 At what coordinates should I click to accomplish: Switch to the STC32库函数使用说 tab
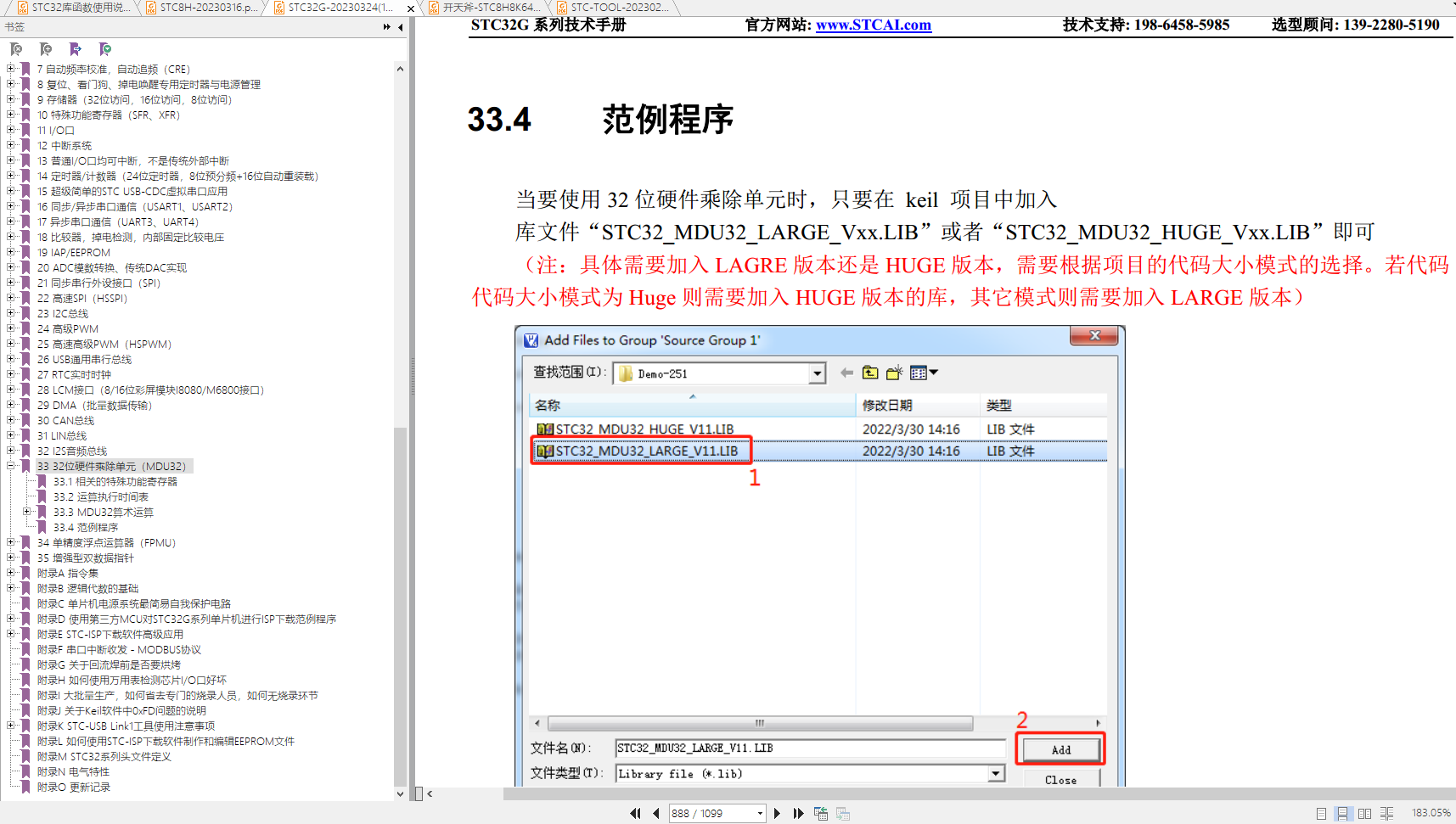[75, 8]
